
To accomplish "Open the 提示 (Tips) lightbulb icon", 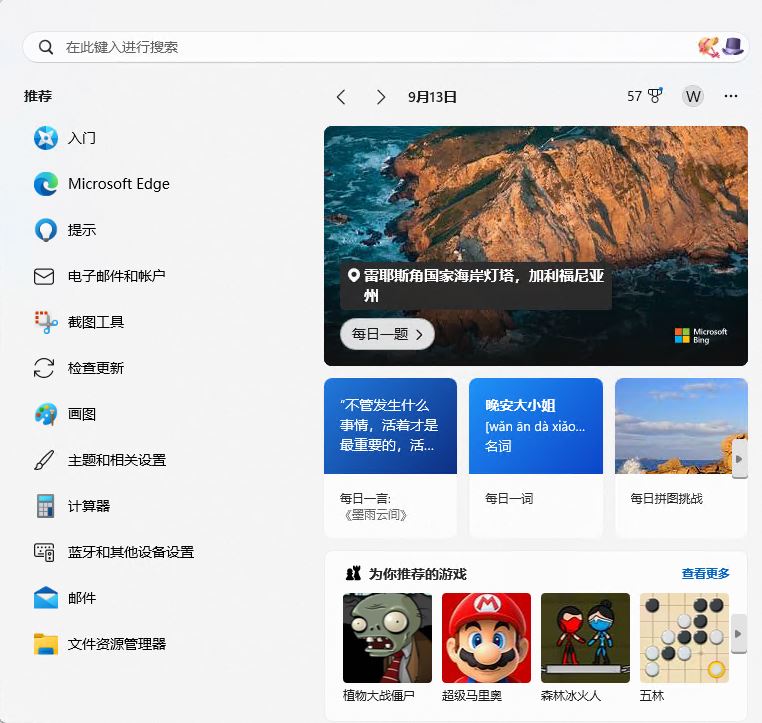I will [x=46, y=230].
